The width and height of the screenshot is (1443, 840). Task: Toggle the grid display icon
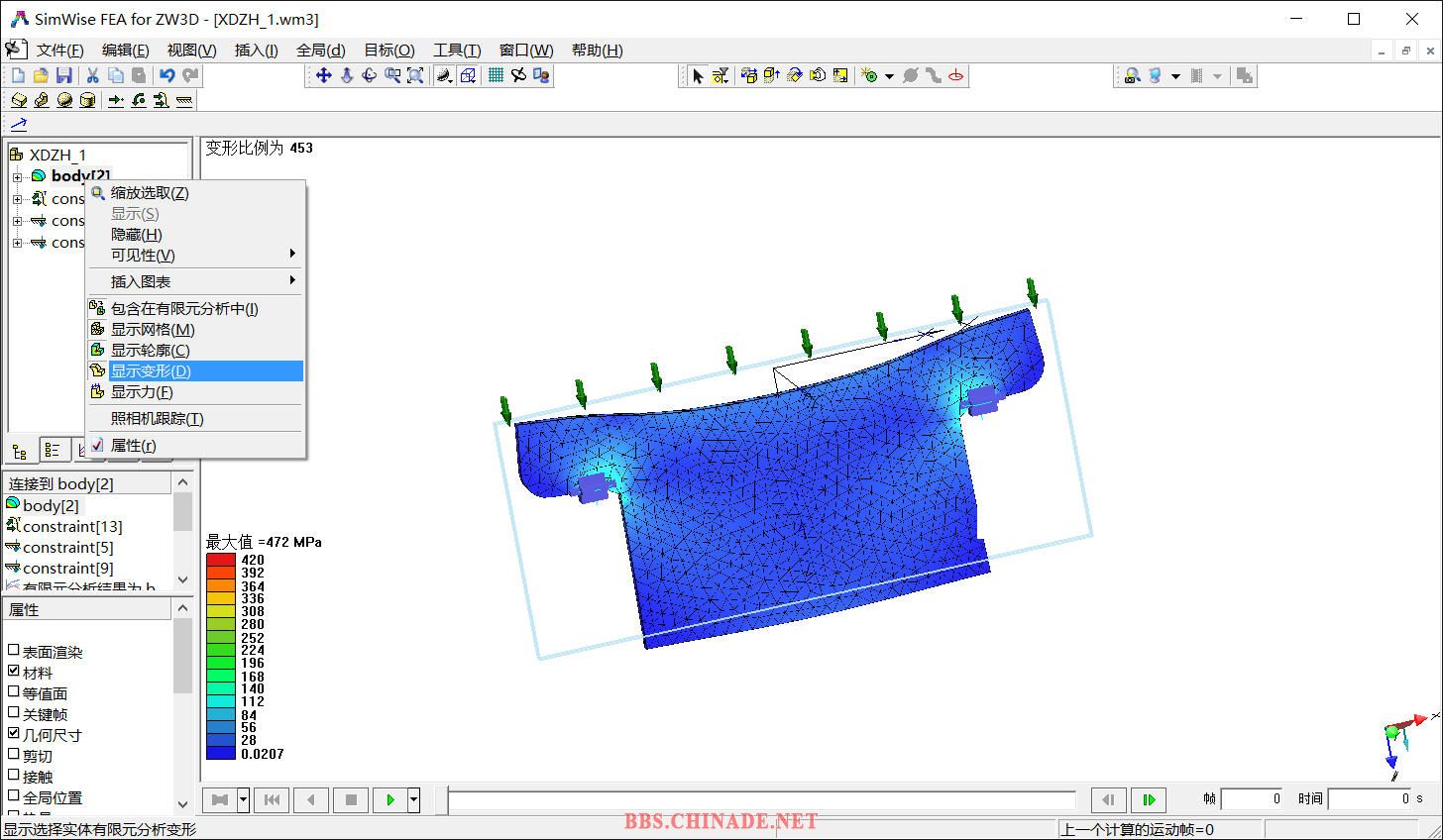pyautogui.click(x=496, y=75)
